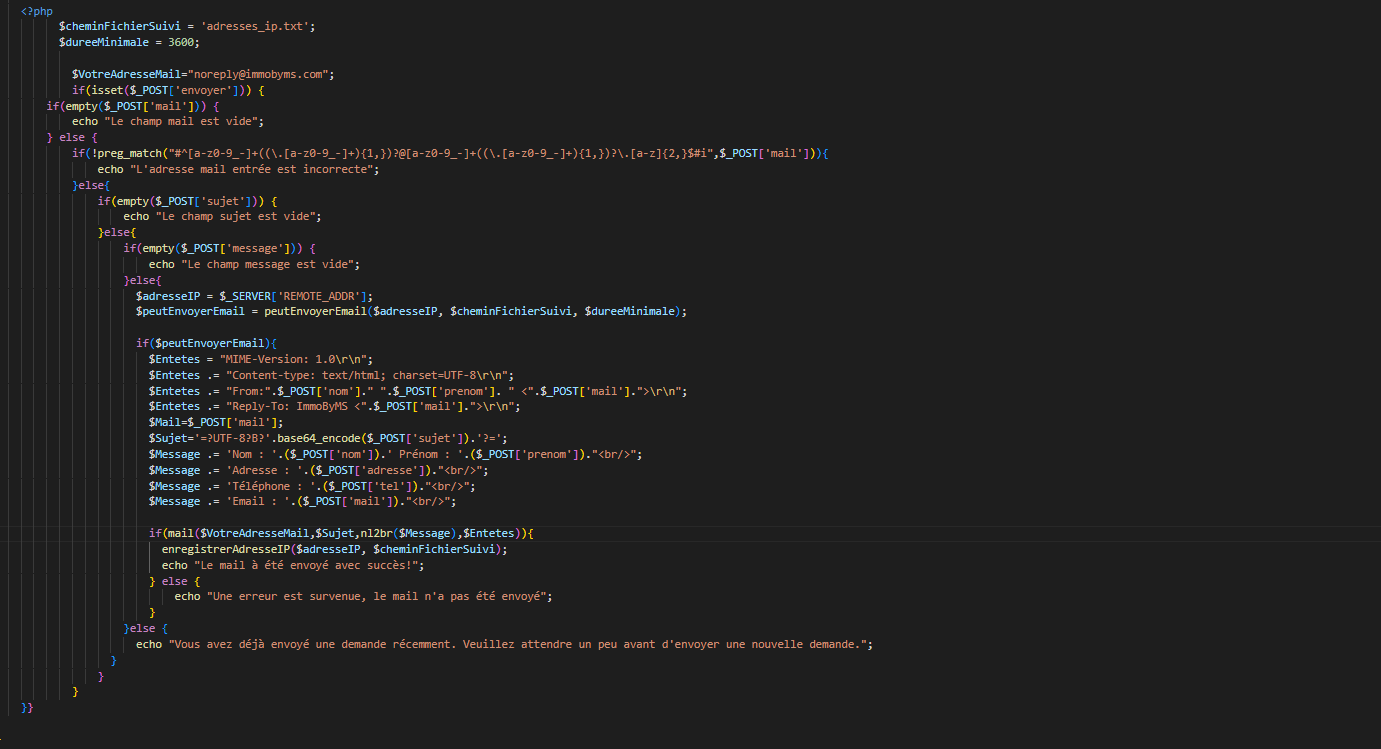Click the opening <?php tag
Screen dimensions: 1381x749
[x=37, y=11]
